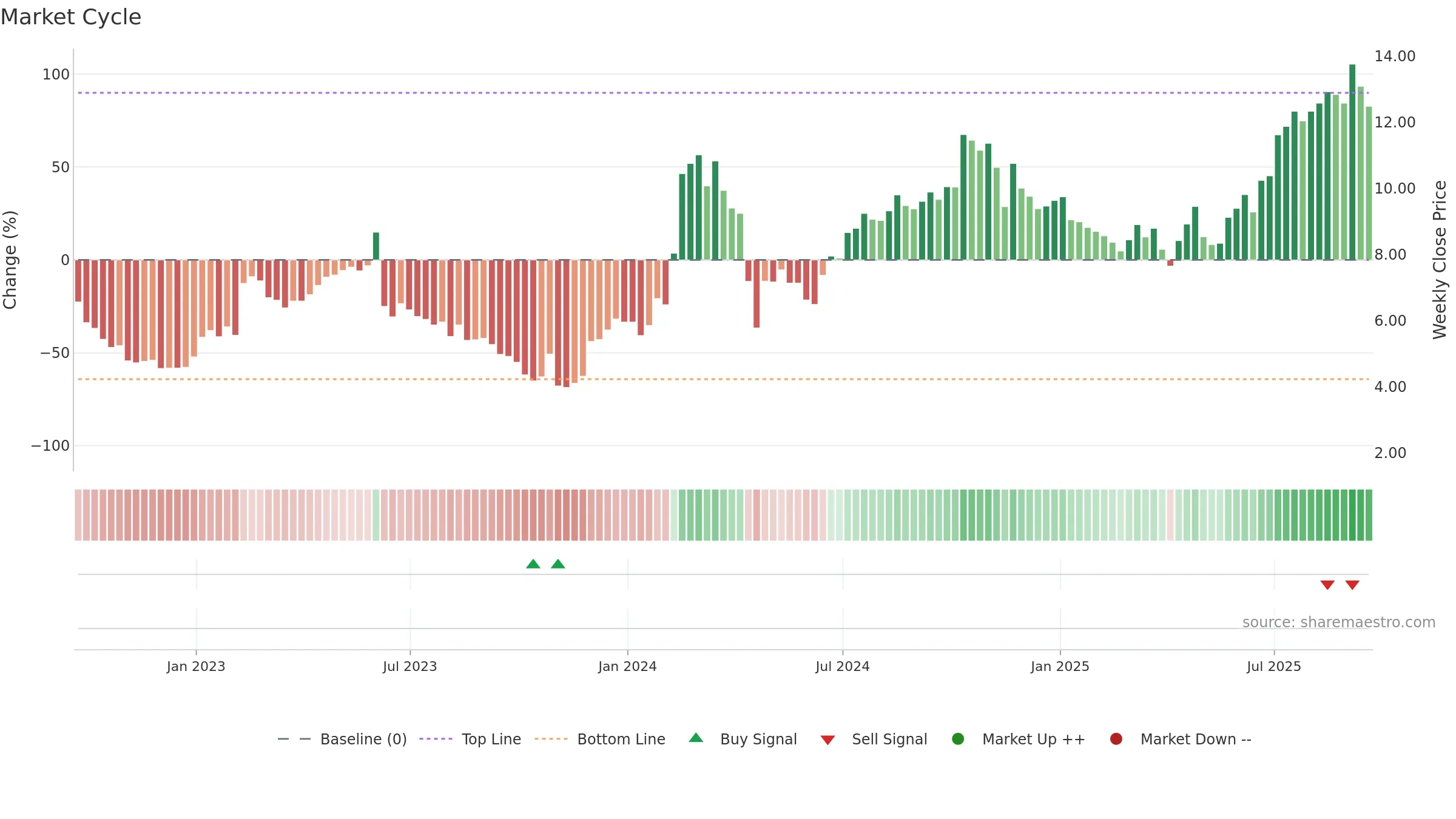Click the gray dashed Baseline legend swatch

click(294, 739)
